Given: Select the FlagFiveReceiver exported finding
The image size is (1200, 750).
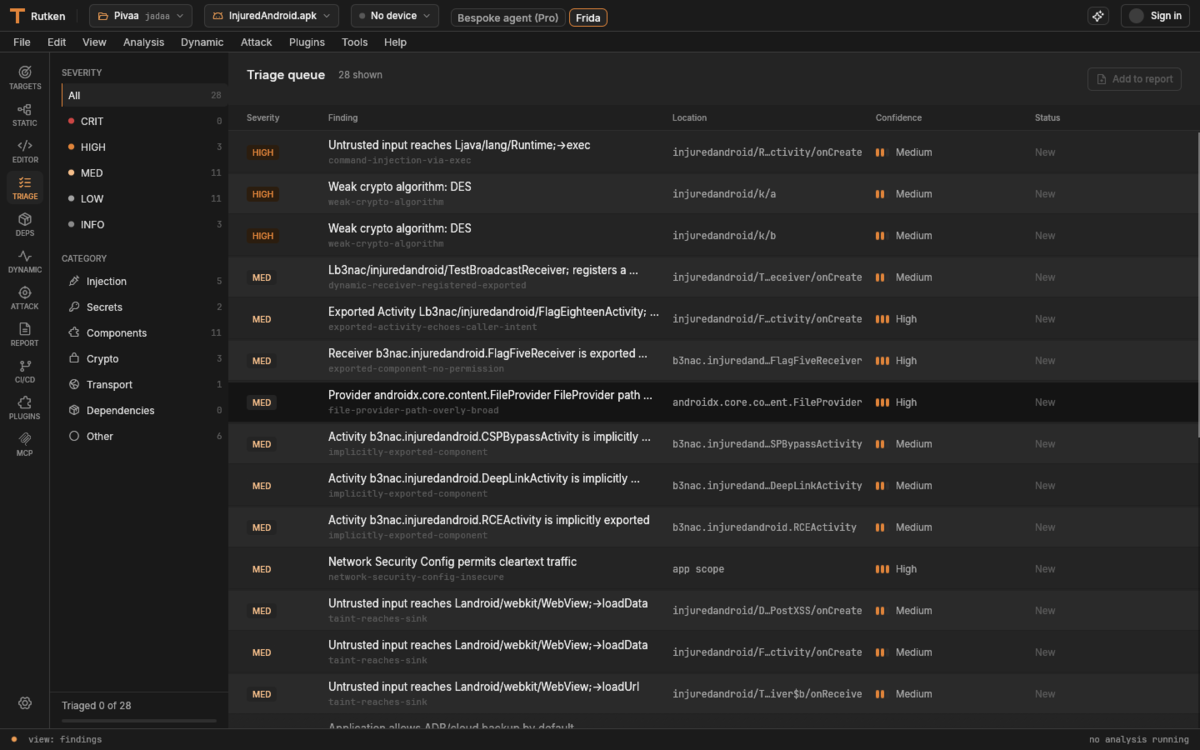Looking at the screenshot, I should click(x=712, y=361).
